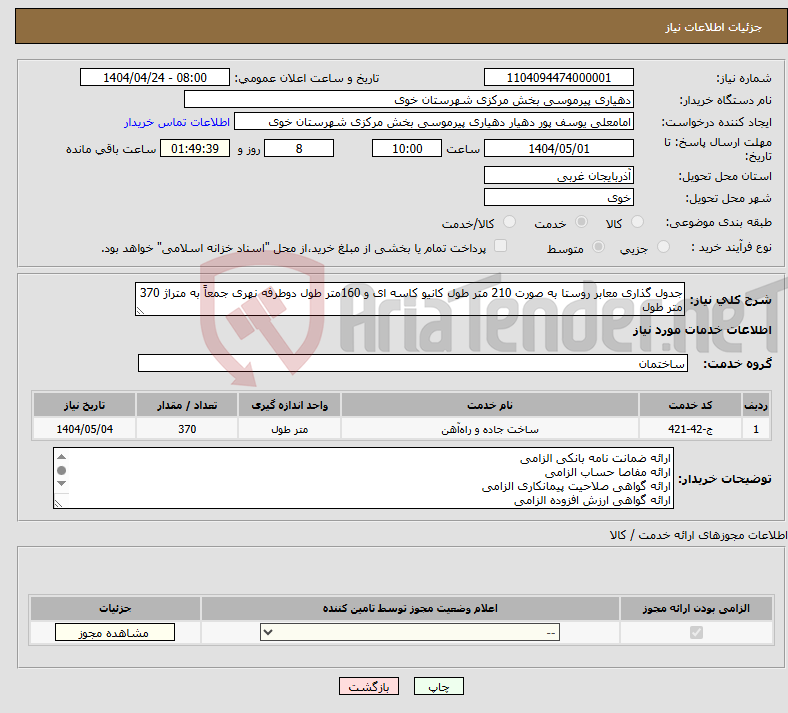Click the تاریخ نیاز column header
Image resolution: width=788 pixels, height=713 pixels.
(x=84, y=405)
